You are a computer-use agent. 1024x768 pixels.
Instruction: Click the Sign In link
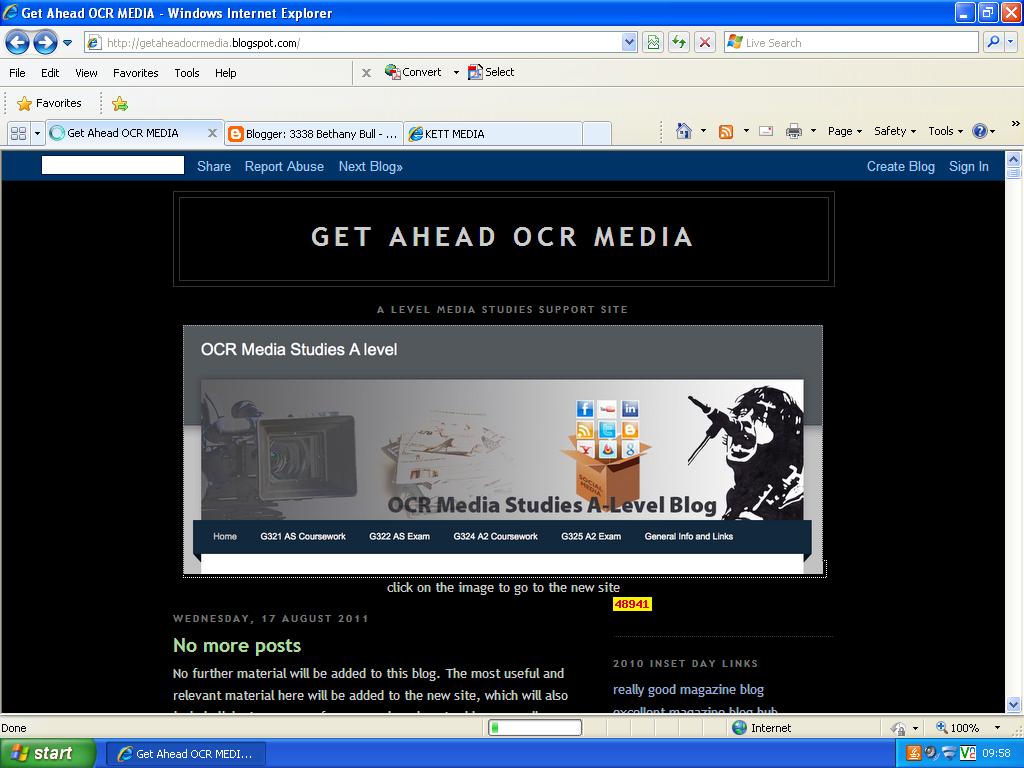click(x=968, y=167)
